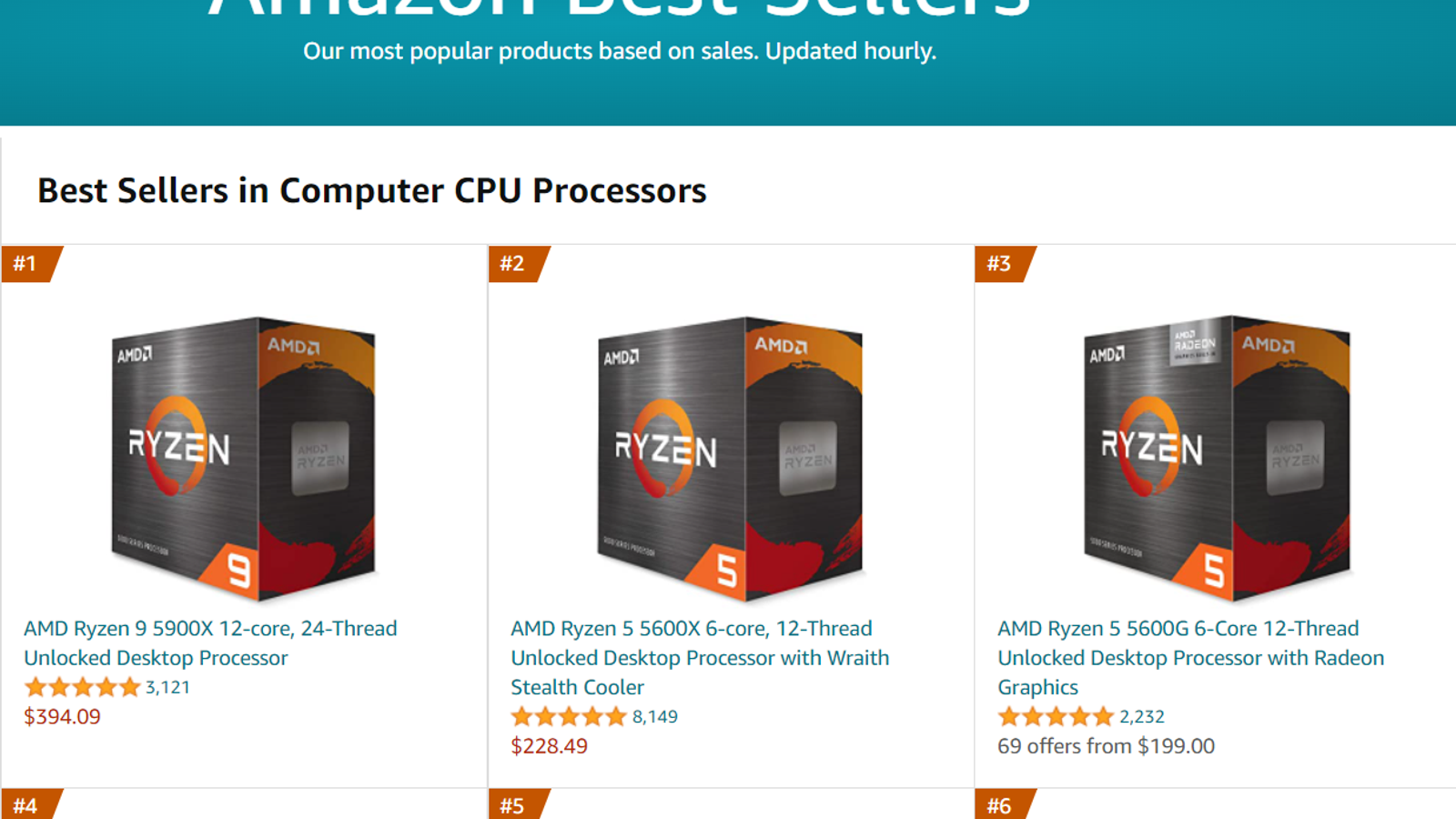Click the #6 rank badge
Viewport: 1456px width, 819px height.
pyautogui.click(x=999, y=805)
